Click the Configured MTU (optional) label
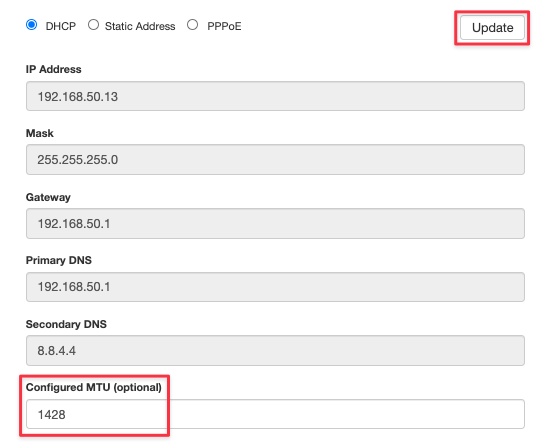 (94, 387)
